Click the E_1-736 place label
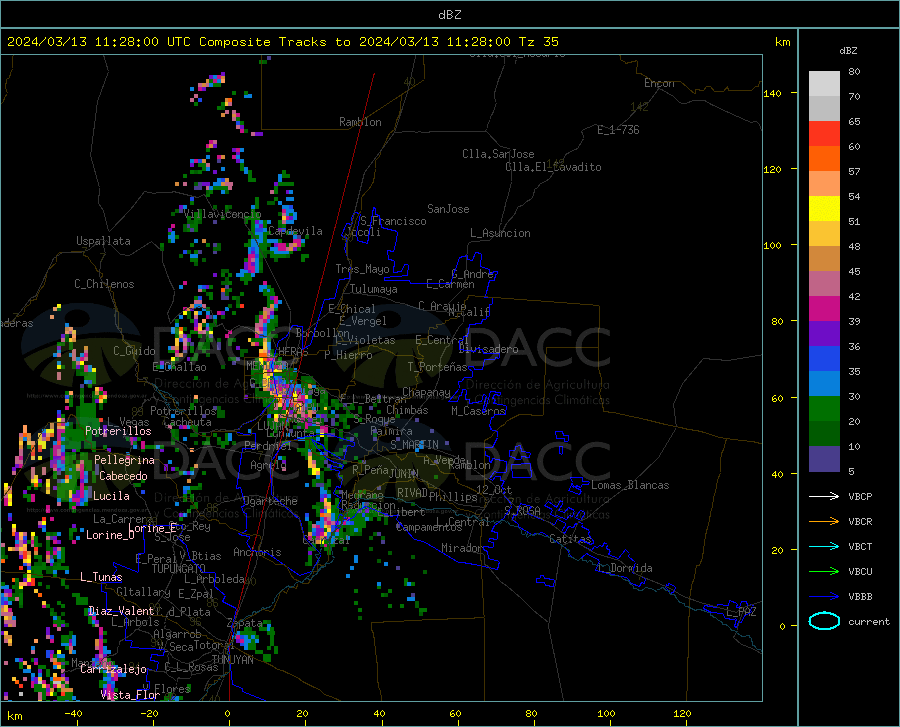900x727 pixels. click(x=618, y=130)
